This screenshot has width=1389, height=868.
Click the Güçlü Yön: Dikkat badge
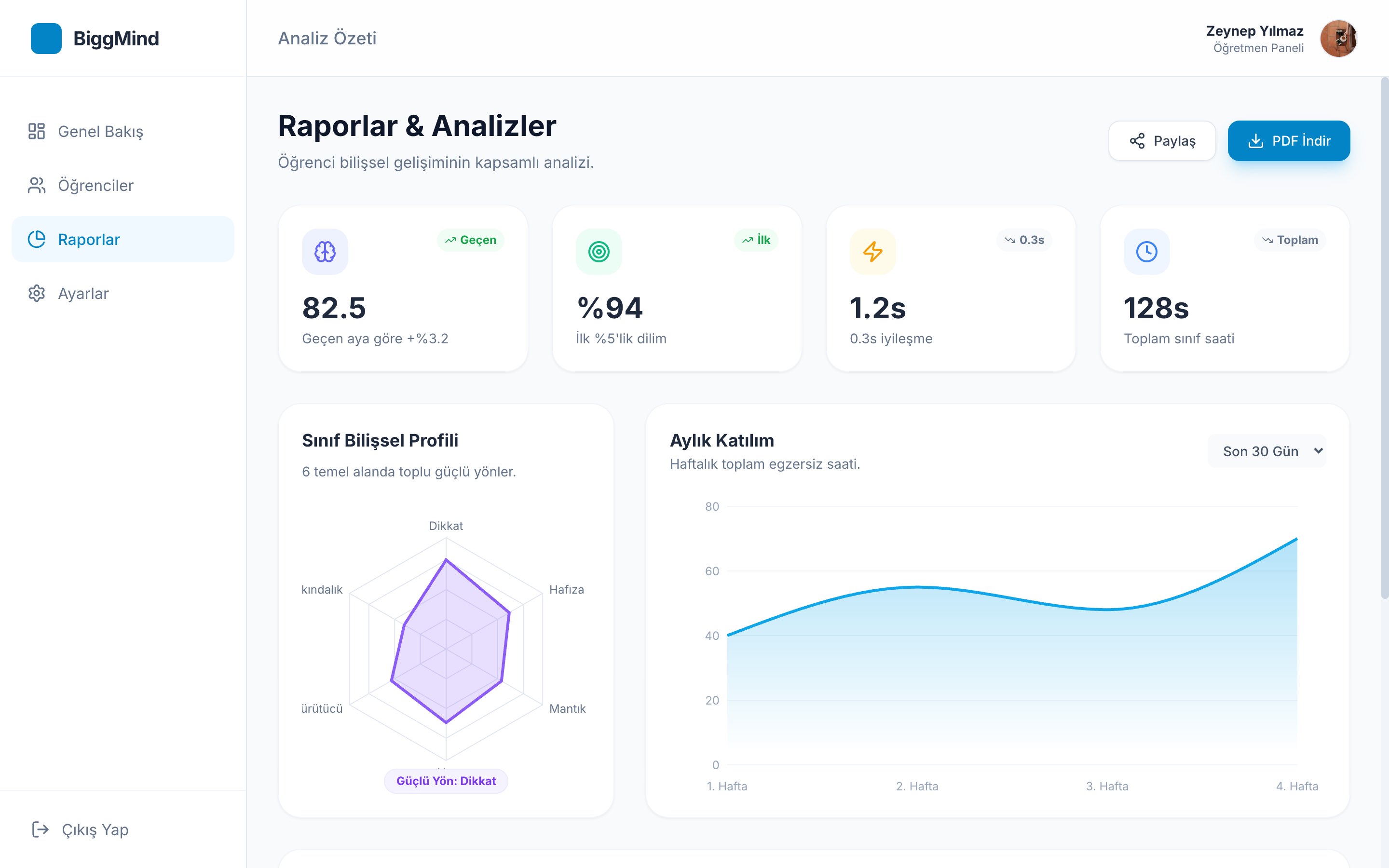click(x=446, y=781)
